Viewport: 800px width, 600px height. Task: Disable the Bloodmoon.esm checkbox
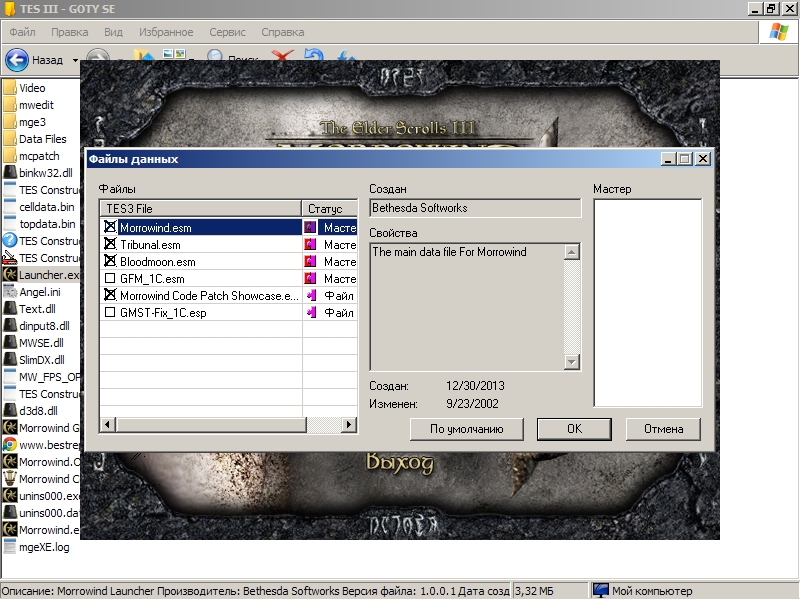[x=110, y=262]
